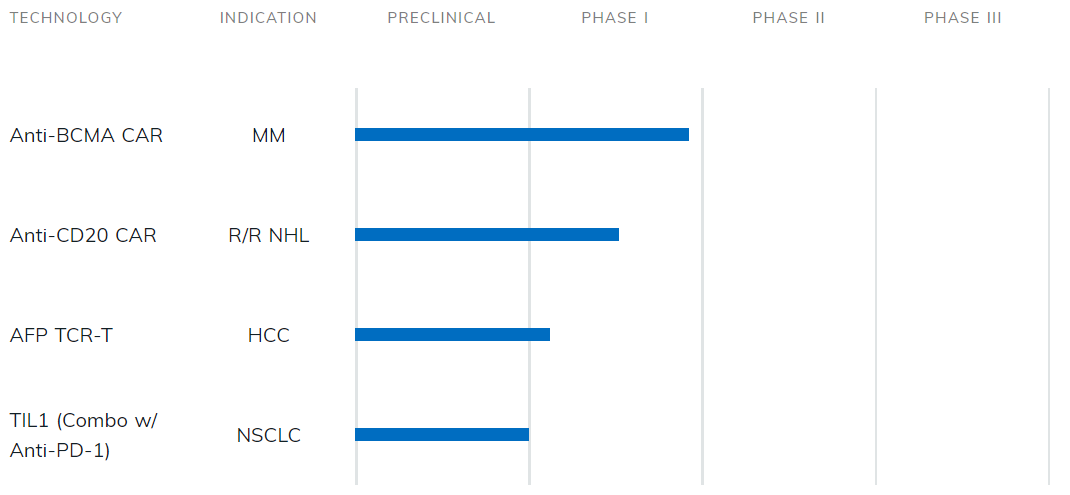
Task: Click the AFP TCR-T technology label
Action: point(61,336)
